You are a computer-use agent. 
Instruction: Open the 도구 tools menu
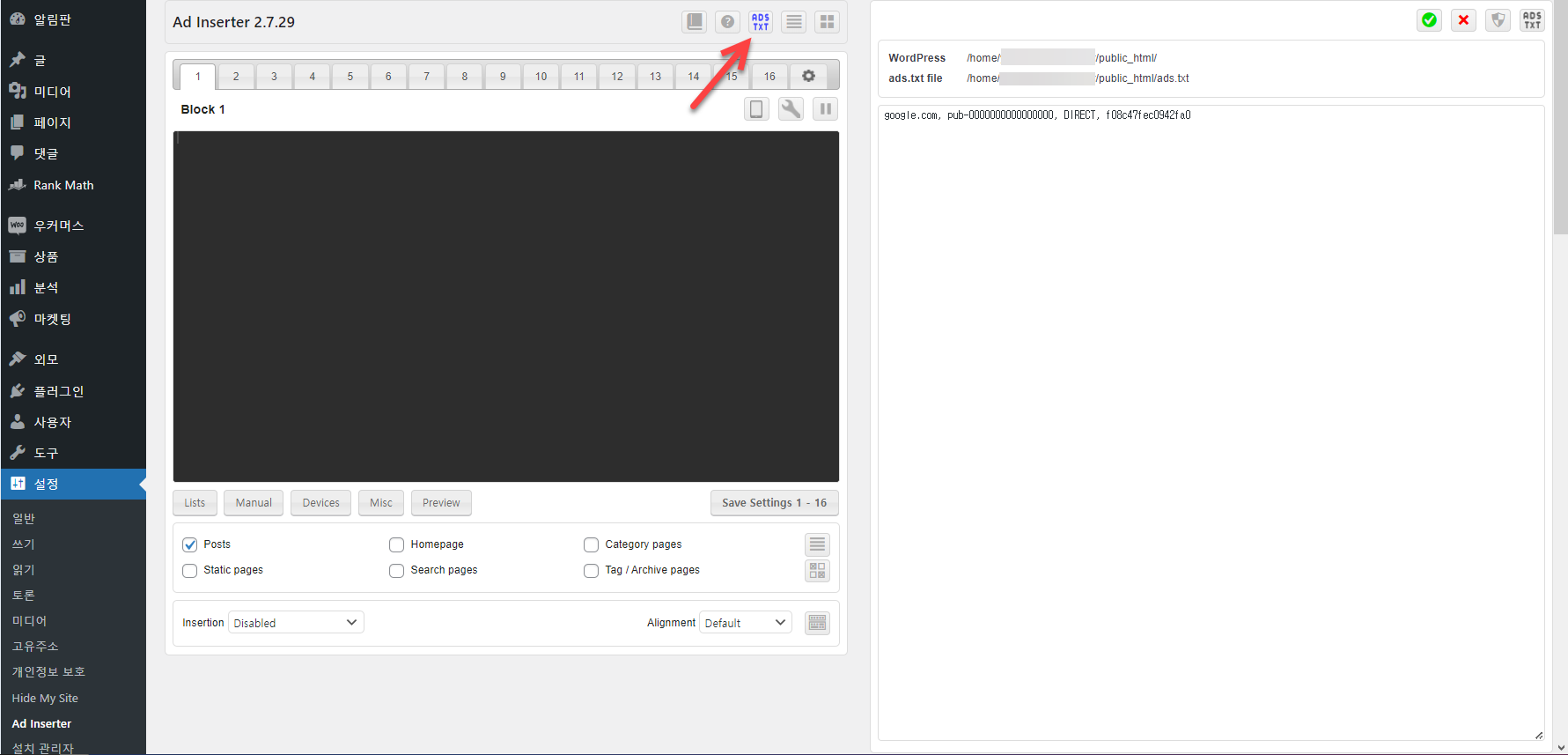coord(73,453)
